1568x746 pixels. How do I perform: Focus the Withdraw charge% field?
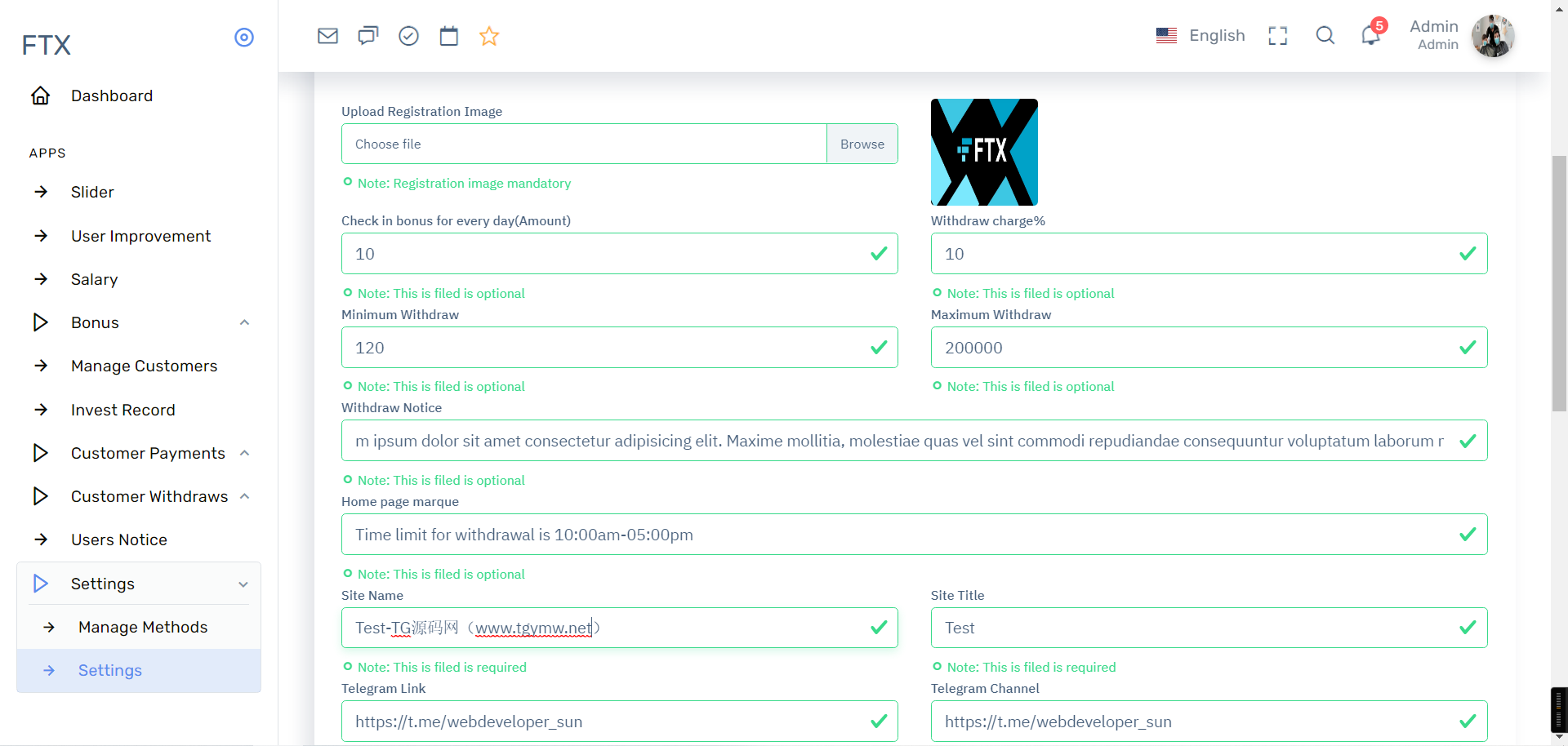tap(1209, 254)
